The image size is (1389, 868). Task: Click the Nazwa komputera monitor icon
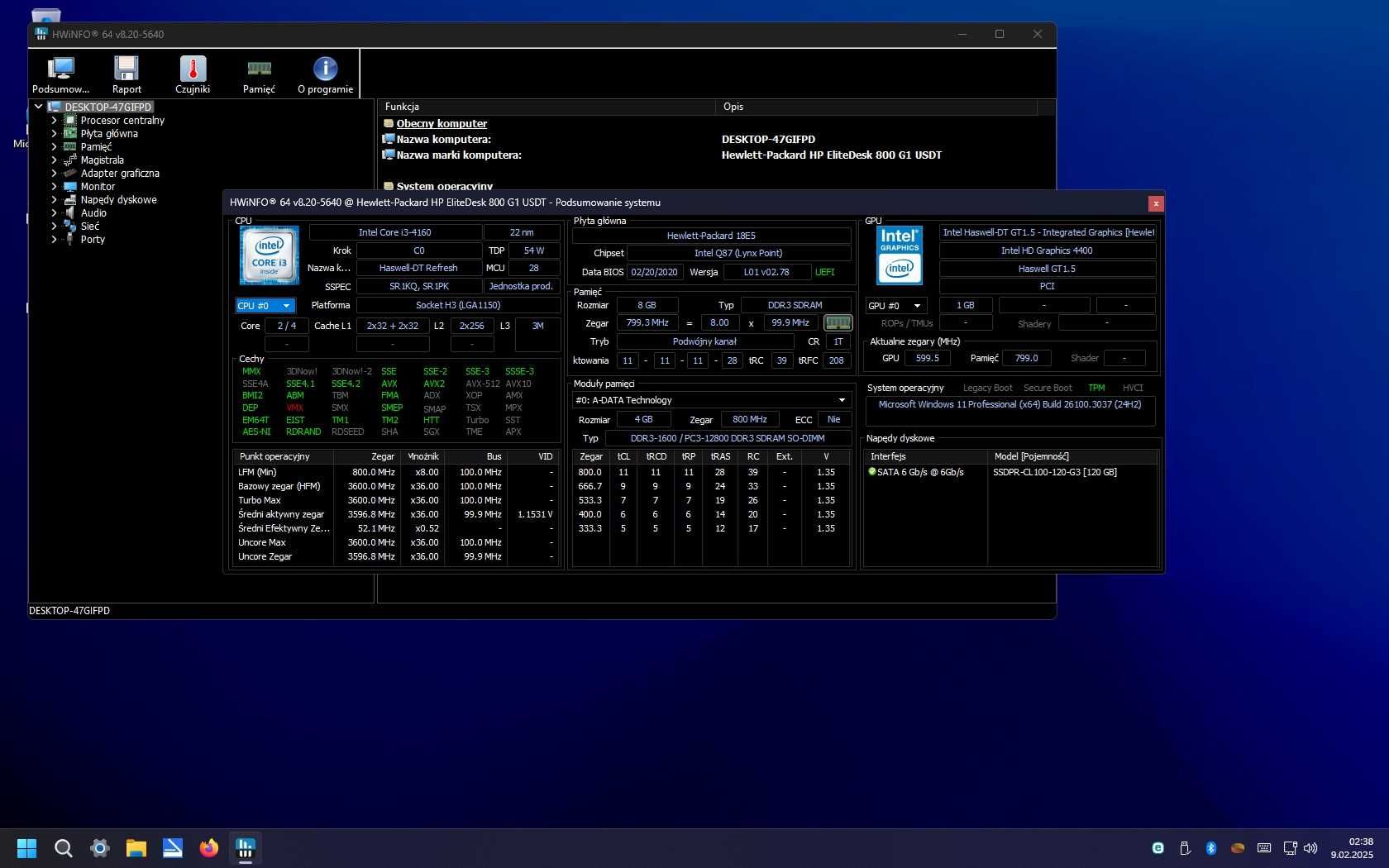point(389,139)
